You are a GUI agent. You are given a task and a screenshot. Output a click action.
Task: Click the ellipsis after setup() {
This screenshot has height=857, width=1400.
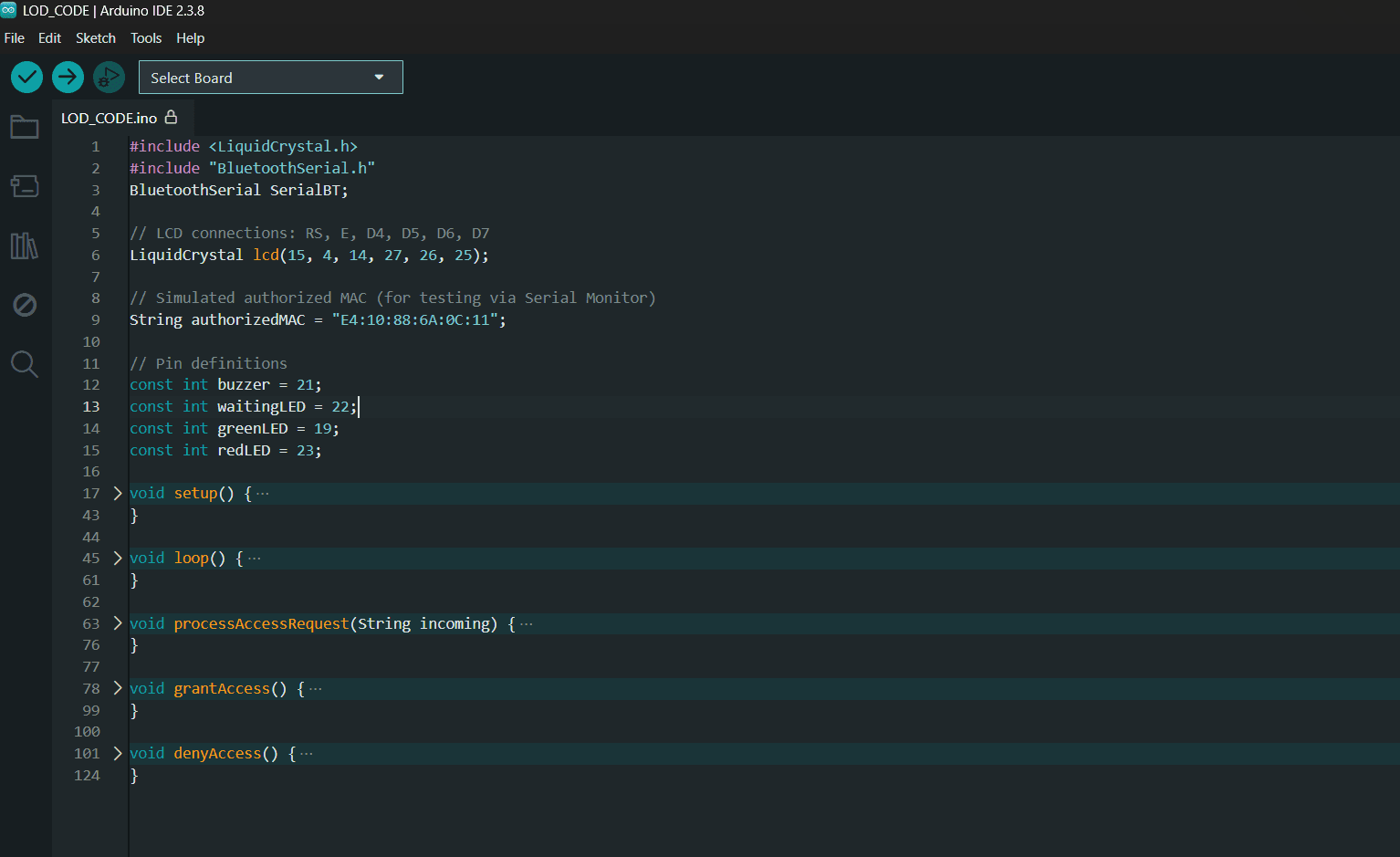click(263, 494)
